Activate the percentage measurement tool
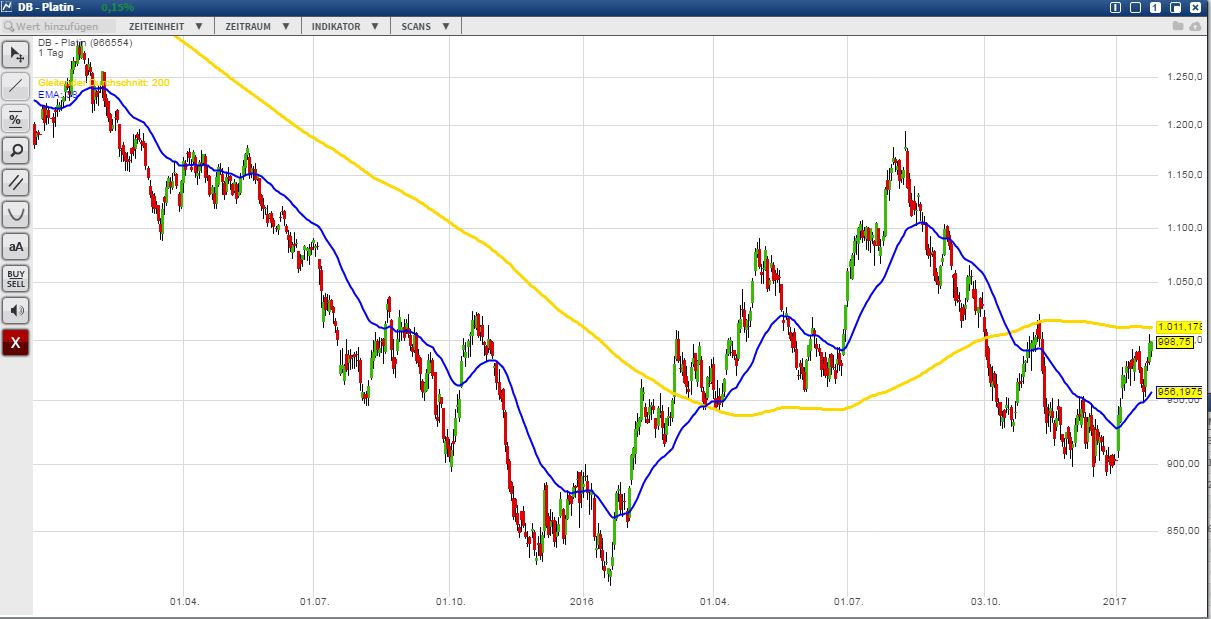This screenshot has width=1211, height=619. click(15, 119)
